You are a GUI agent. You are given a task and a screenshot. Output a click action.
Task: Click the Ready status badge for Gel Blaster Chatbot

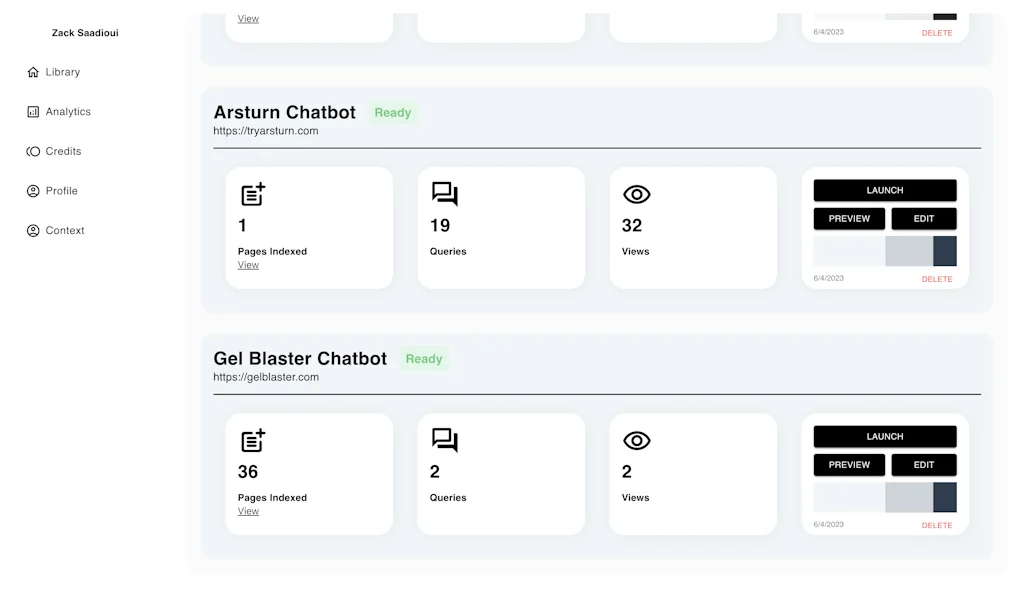click(x=424, y=358)
